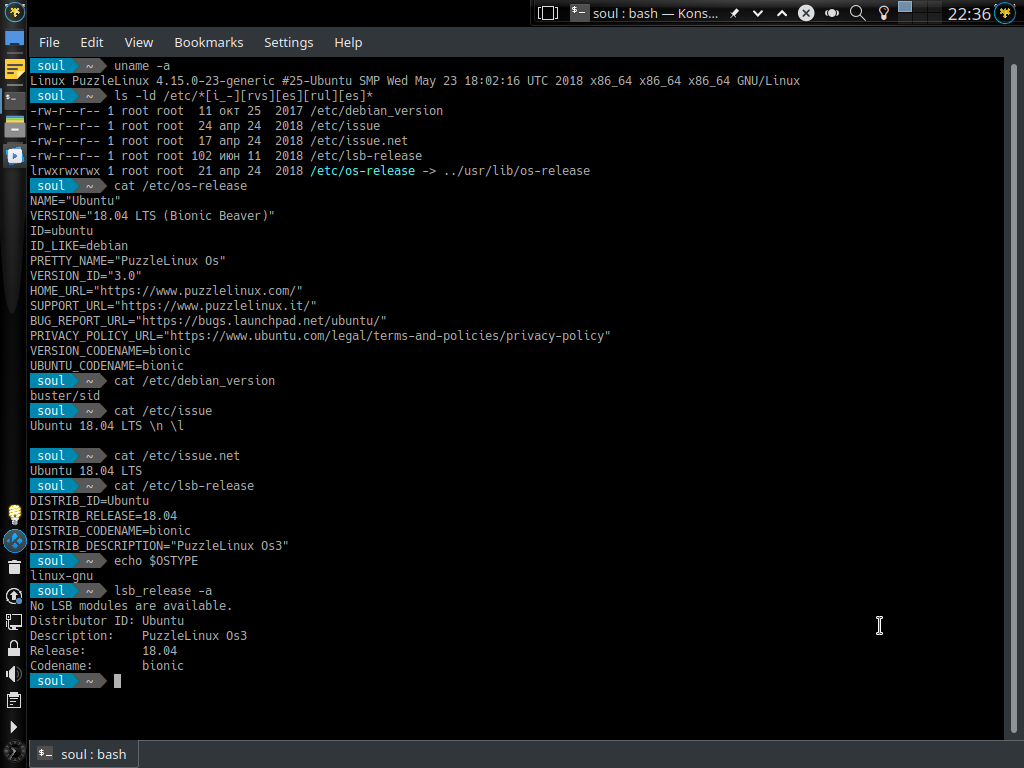Image resolution: width=1024 pixels, height=768 pixels.
Task: Click the terminal cursor at the last prompt
Action: [x=118, y=681]
